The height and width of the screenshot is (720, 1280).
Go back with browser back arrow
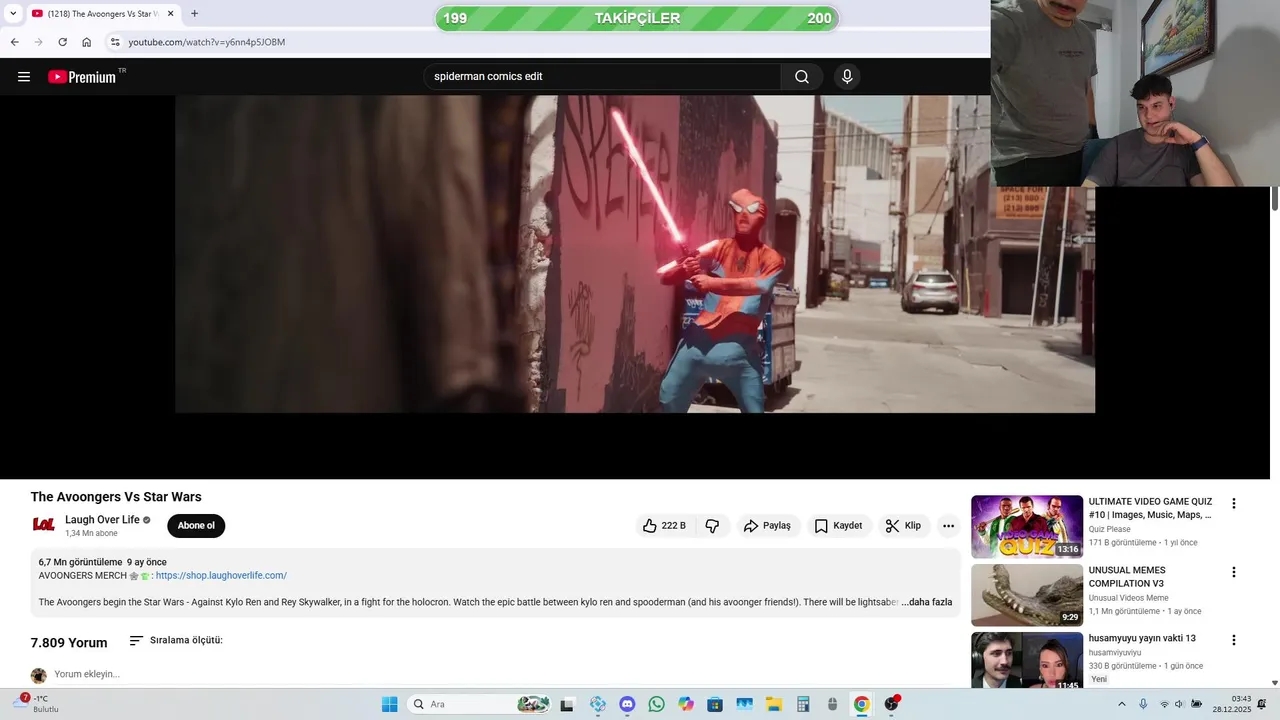pyautogui.click(x=14, y=42)
